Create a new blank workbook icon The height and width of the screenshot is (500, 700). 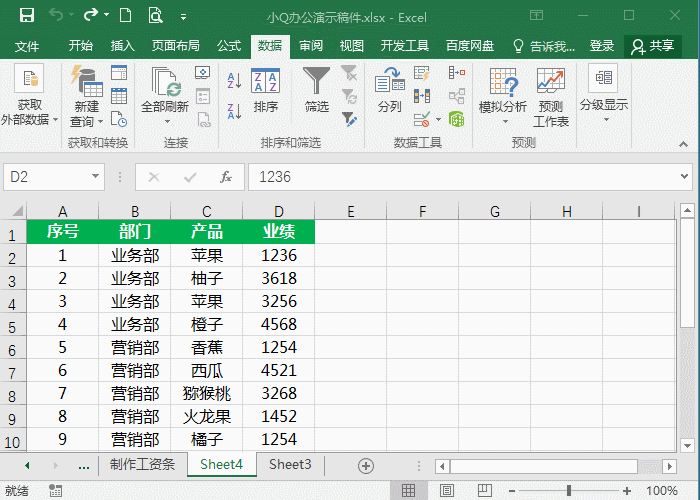tap(126, 16)
